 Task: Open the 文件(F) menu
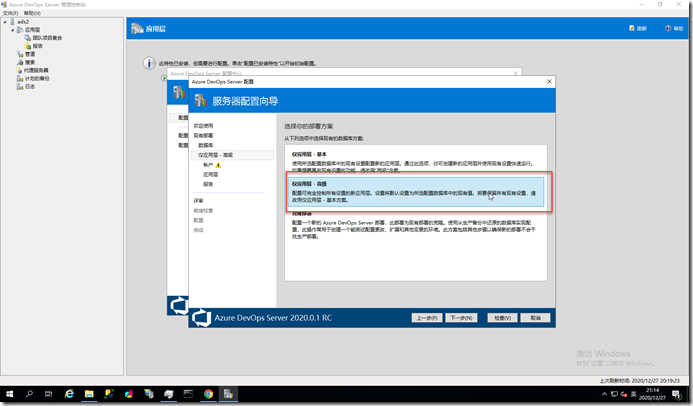(10, 13)
